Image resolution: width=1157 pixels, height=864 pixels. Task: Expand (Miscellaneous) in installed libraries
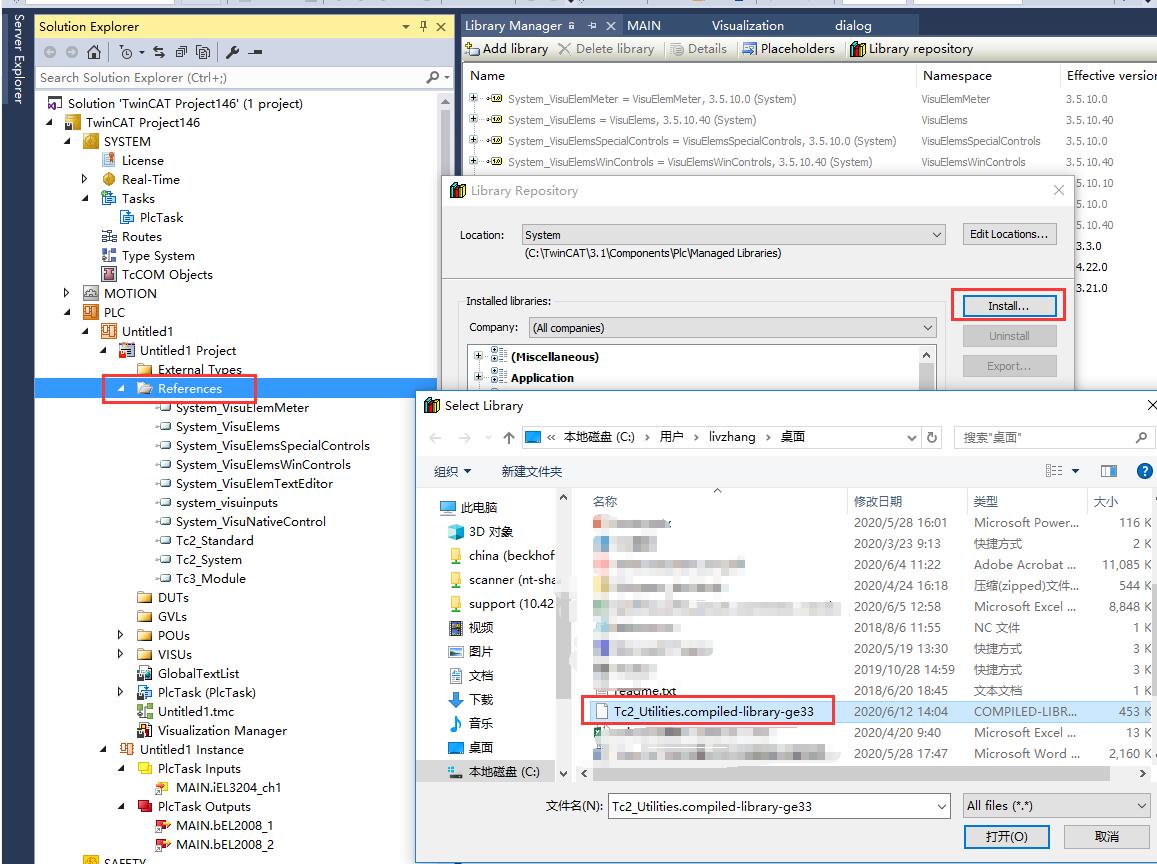[x=478, y=356]
